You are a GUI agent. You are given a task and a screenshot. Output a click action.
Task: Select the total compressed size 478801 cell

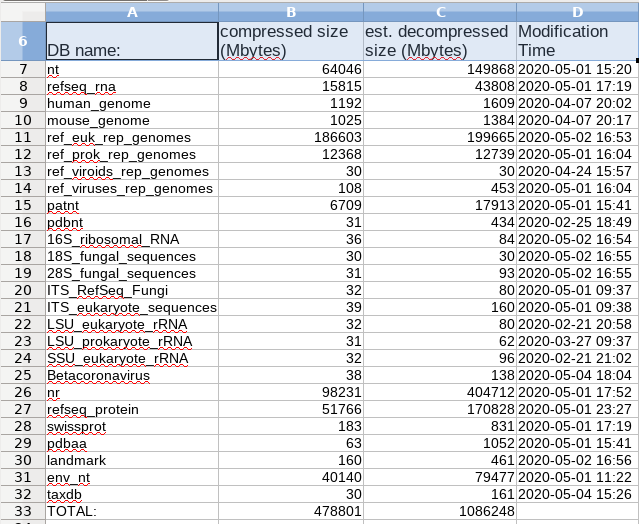[289, 511]
